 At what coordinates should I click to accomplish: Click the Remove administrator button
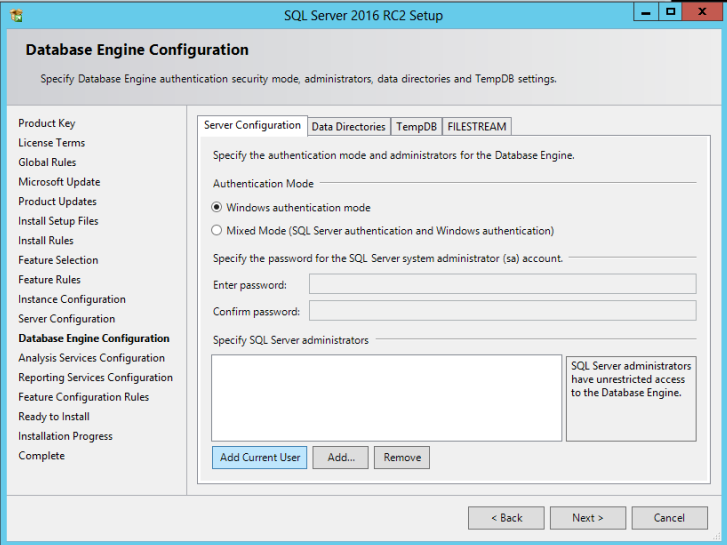(x=402, y=457)
